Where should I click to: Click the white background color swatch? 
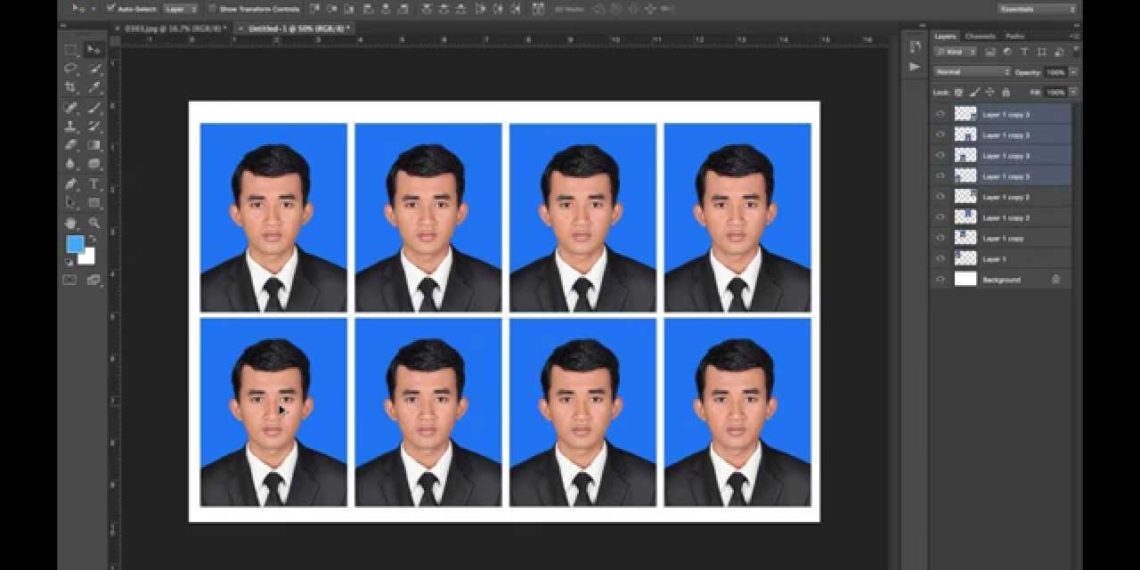pyautogui.click(x=89, y=258)
